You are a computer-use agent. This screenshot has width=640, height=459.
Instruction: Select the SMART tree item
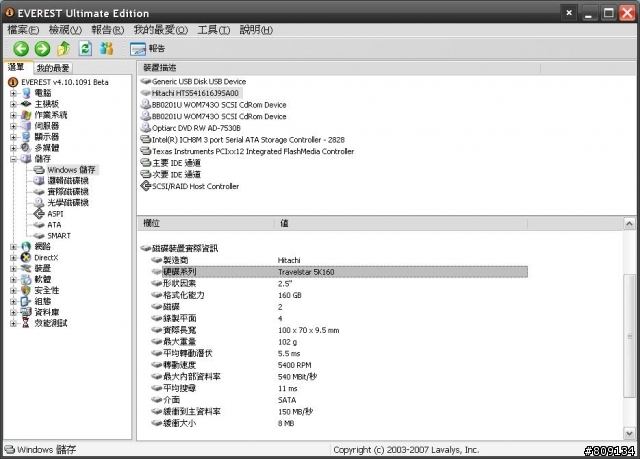pos(59,236)
